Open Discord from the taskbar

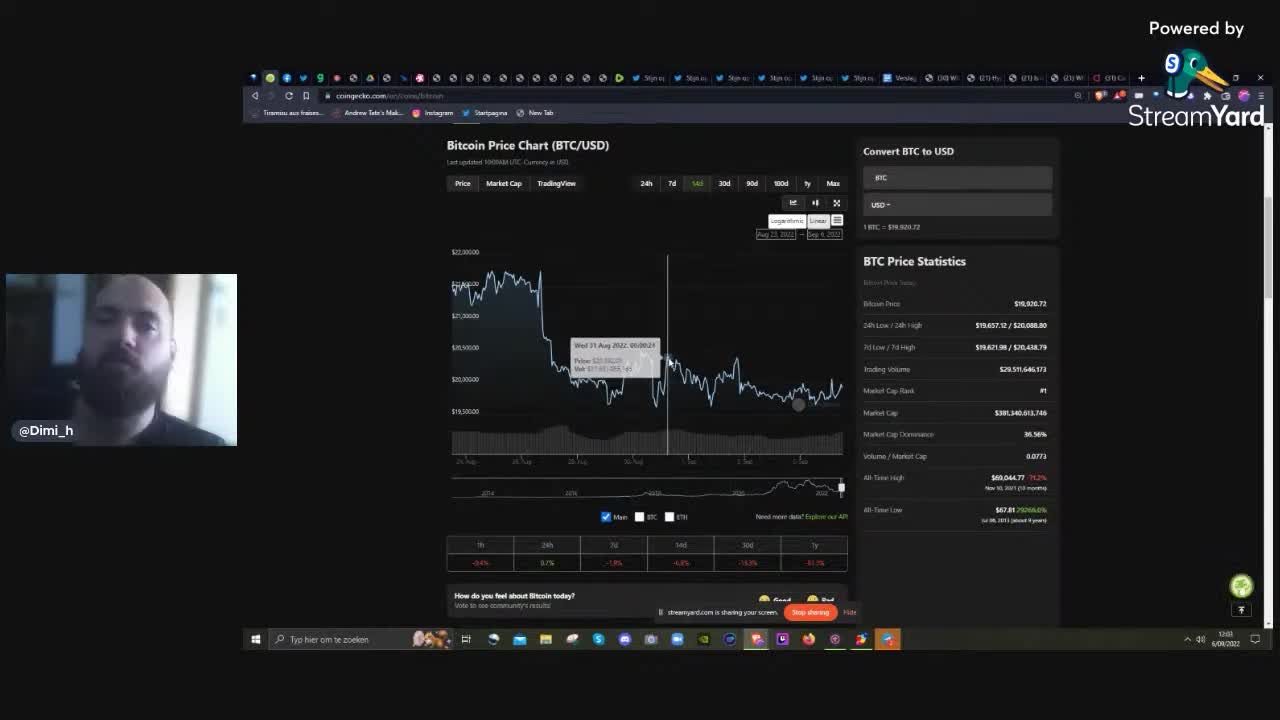point(625,640)
